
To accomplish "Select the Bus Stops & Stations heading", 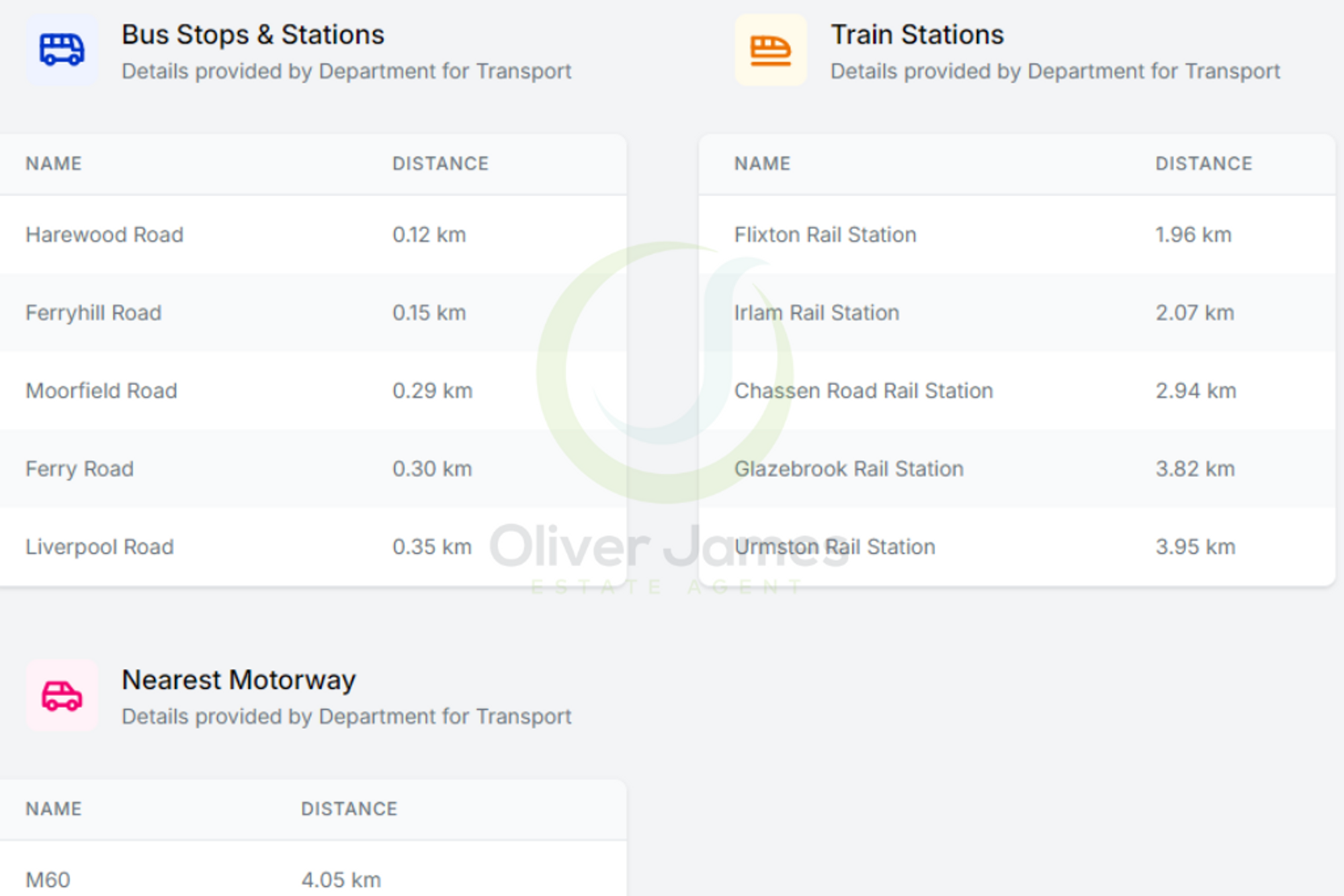I will tap(253, 35).
